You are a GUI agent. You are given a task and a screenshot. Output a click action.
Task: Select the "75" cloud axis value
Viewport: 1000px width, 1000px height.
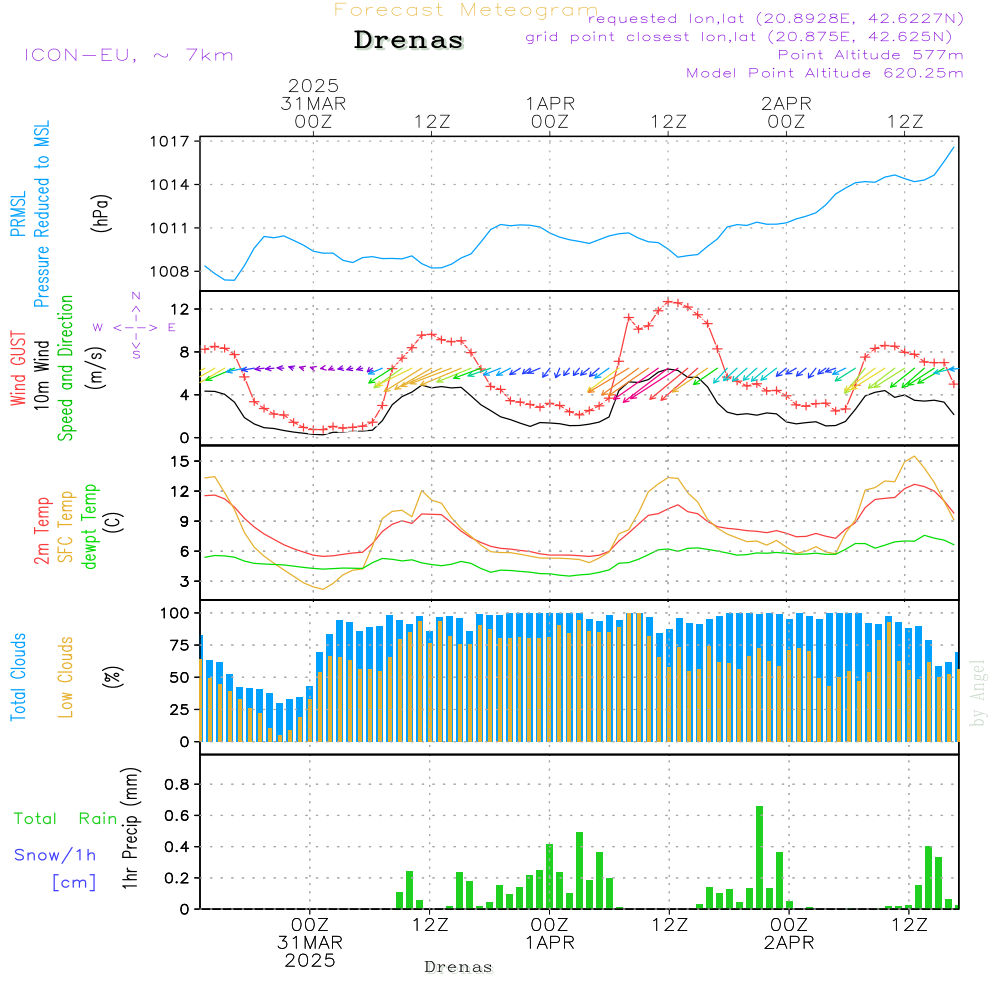pos(180,645)
